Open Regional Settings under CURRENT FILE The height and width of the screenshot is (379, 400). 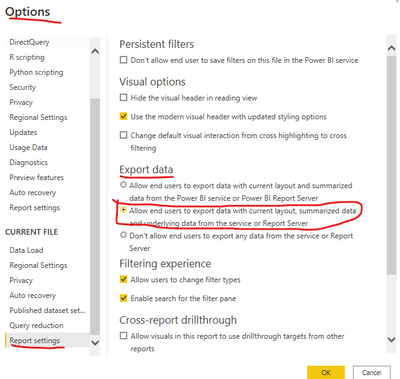click(38, 265)
